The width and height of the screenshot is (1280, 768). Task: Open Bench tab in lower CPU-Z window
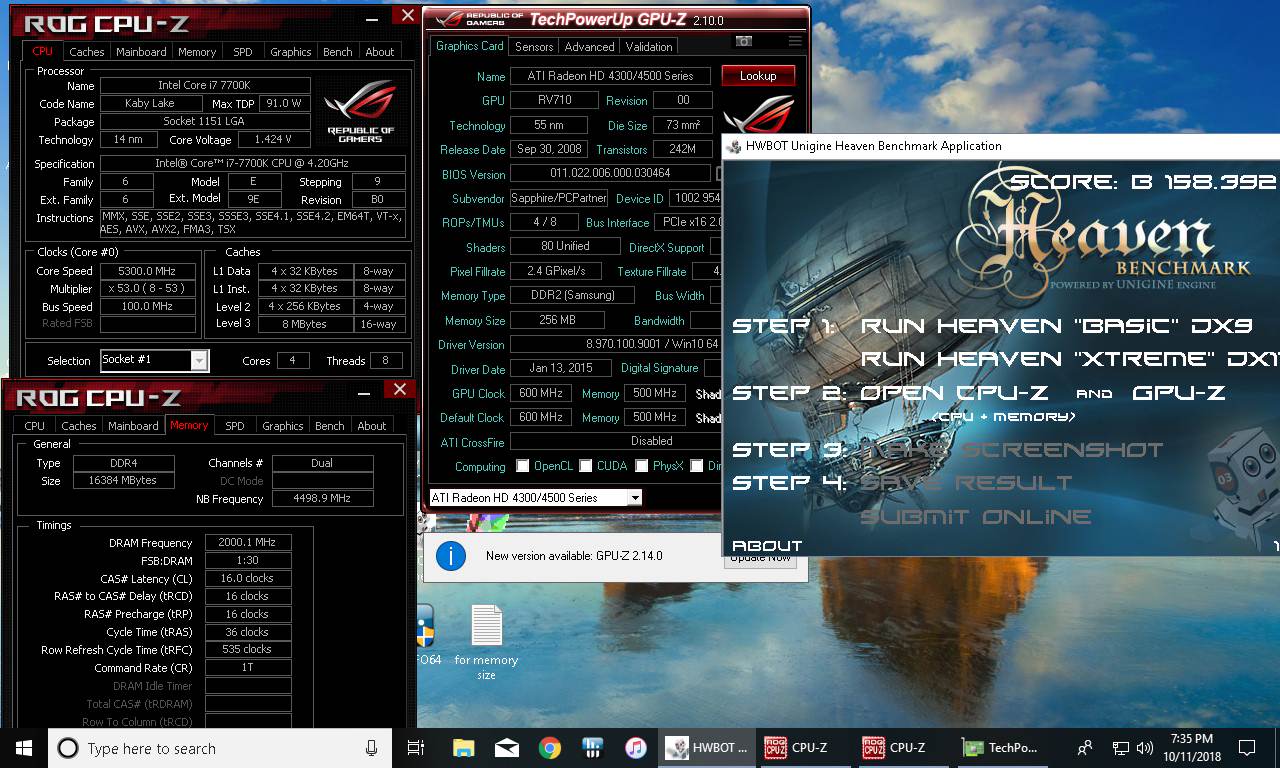329,426
